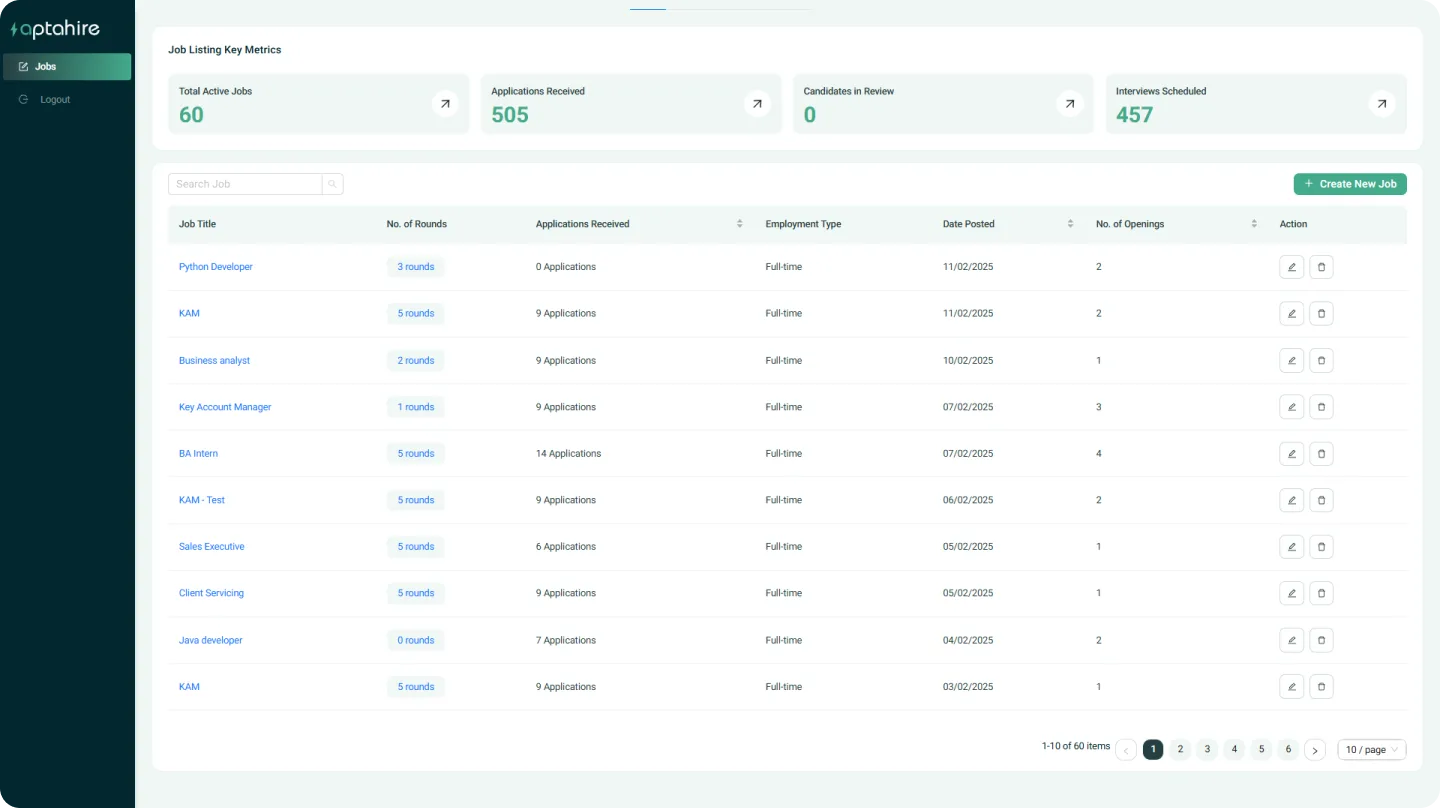This screenshot has height=808, width=1440.
Task: Click the trash icon for Java developer
Action: coord(1321,640)
